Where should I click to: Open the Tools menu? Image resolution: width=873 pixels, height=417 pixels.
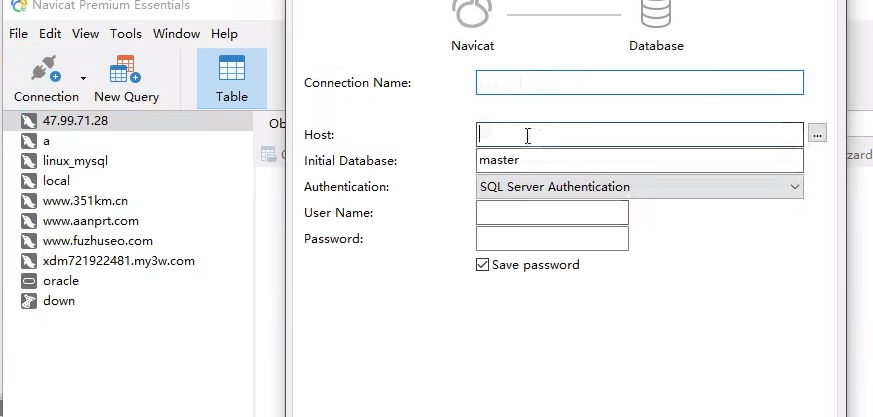(x=126, y=34)
